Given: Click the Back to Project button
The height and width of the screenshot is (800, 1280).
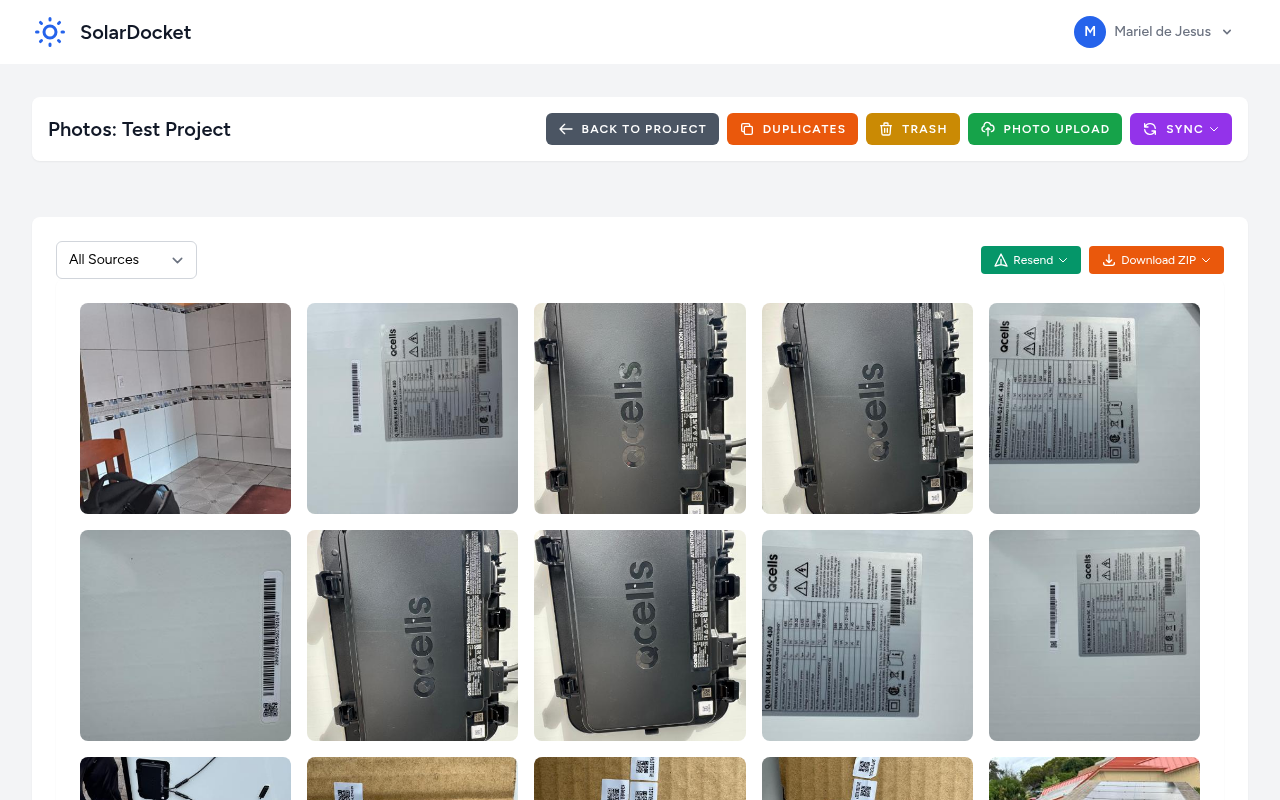Looking at the screenshot, I should click(x=632, y=129).
